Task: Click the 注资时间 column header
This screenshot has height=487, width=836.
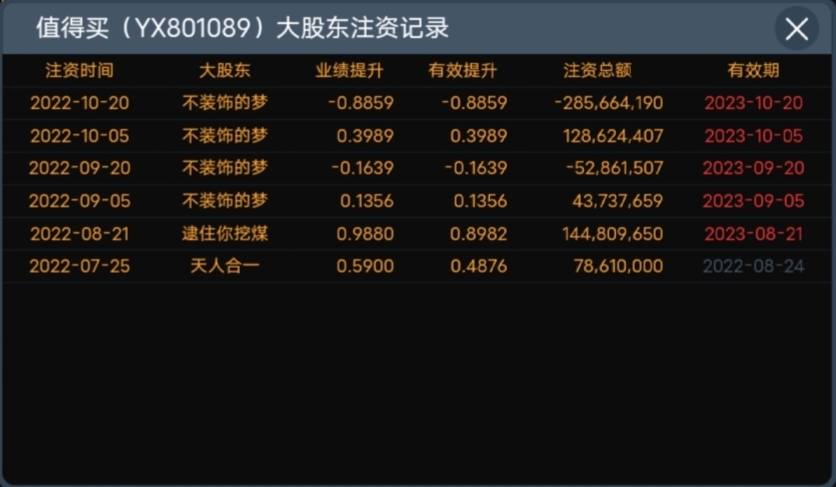Action: pos(79,70)
